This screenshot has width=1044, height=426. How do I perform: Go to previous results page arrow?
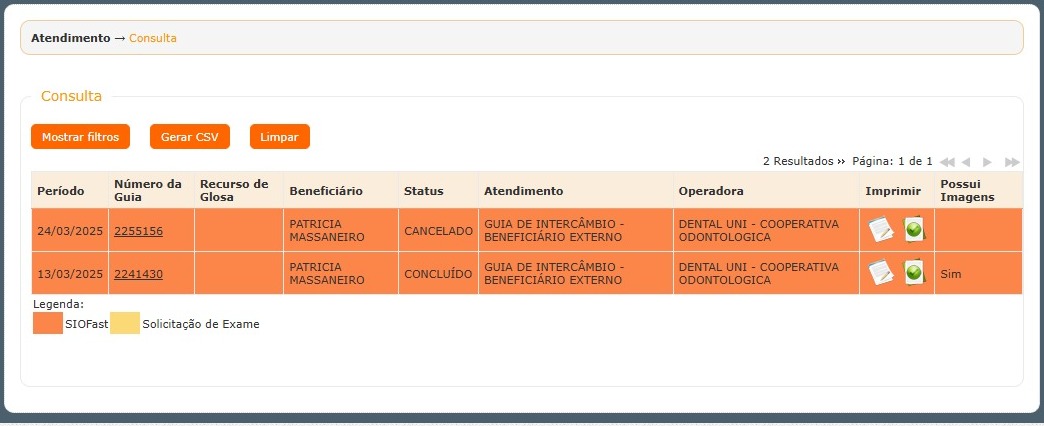click(x=965, y=162)
